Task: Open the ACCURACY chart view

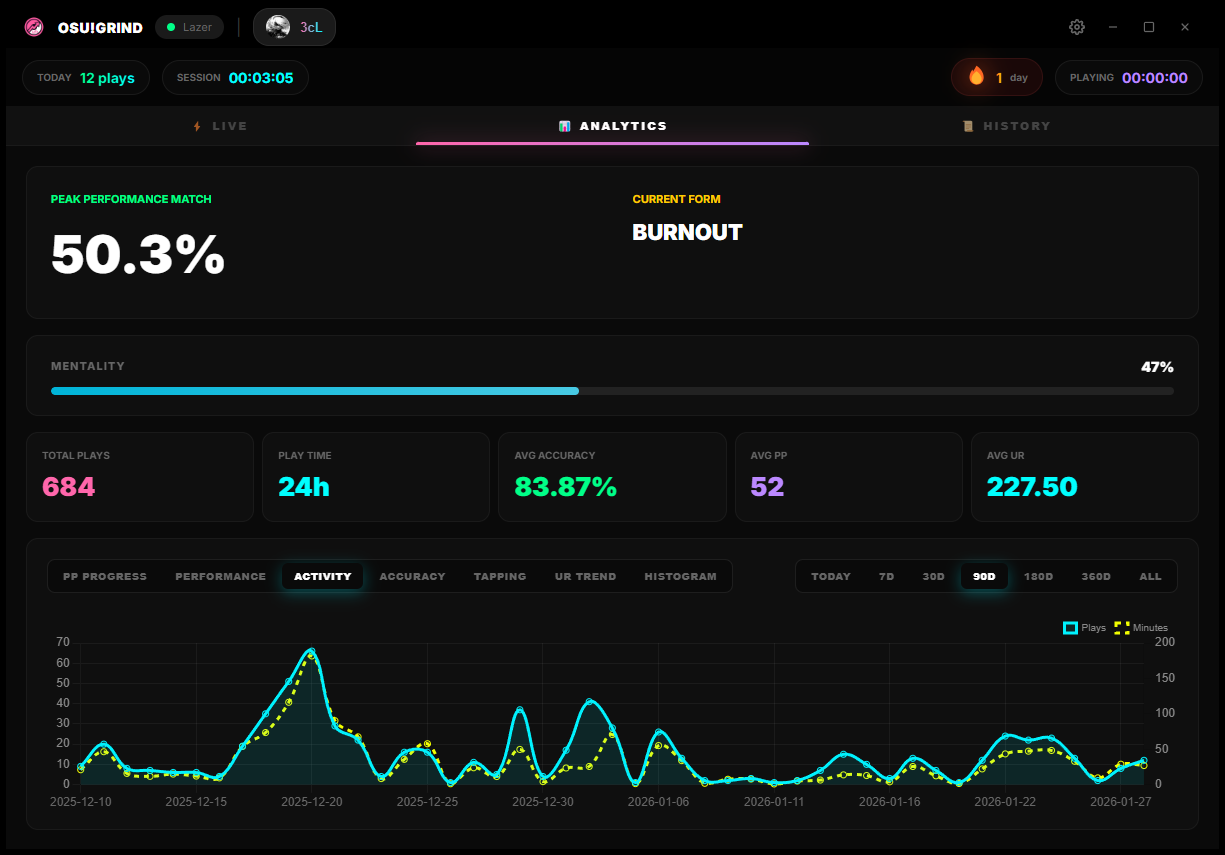Action: tap(412, 576)
